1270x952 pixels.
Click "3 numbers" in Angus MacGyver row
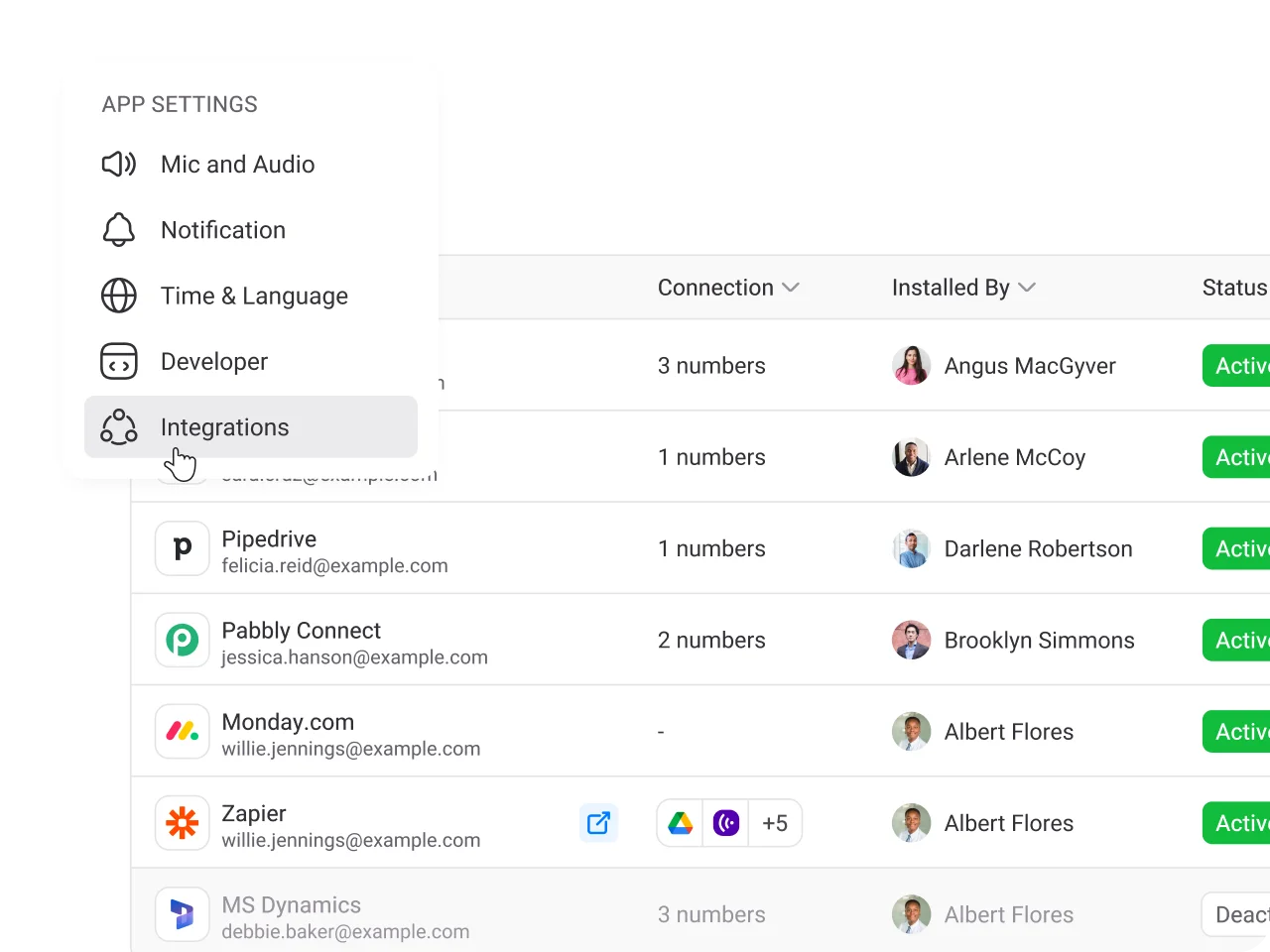(x=711, y=366)
